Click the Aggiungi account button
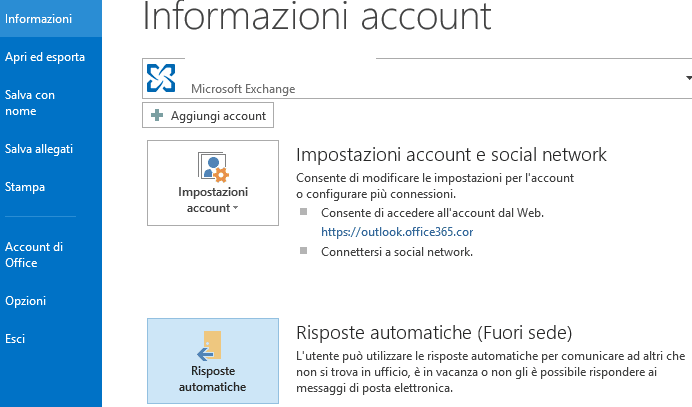Screen dimensions: 692x407 point(208,115)
